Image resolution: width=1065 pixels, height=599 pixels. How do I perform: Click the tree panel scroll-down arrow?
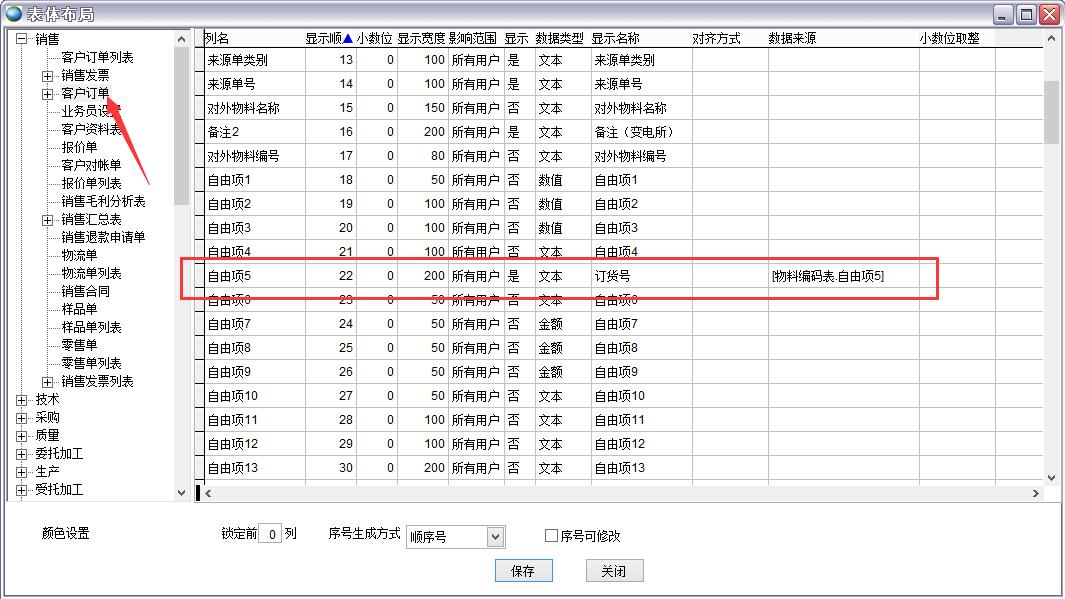tap(181, 492)
